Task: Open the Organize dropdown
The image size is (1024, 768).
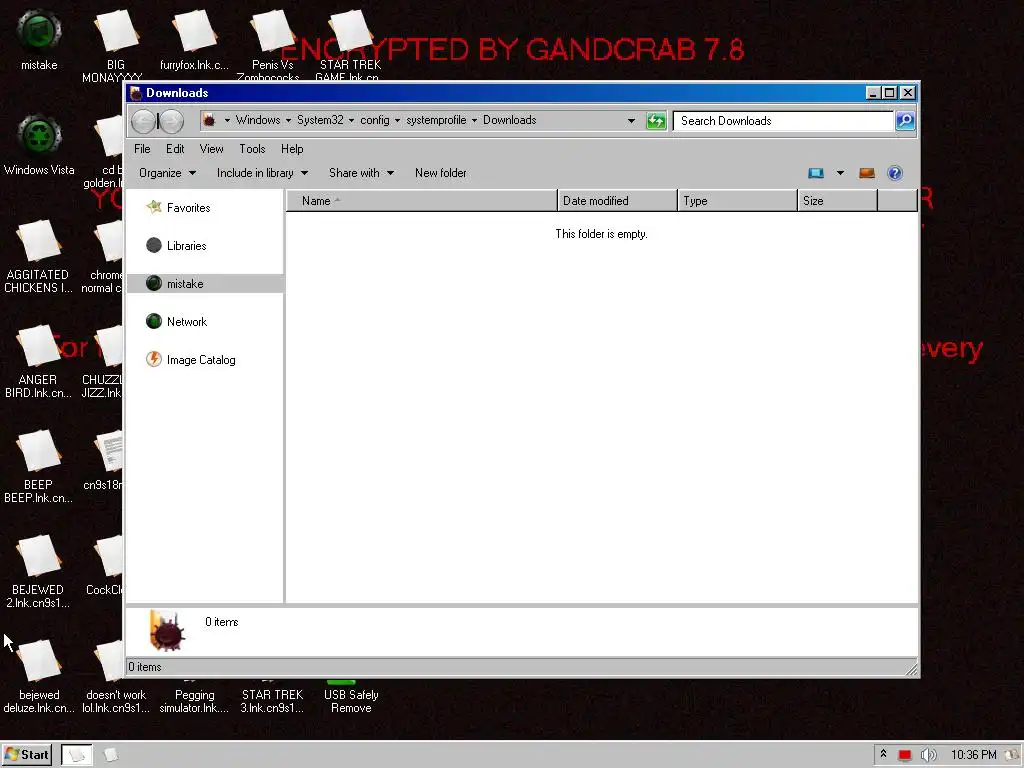Action: (x=167, y=173)
